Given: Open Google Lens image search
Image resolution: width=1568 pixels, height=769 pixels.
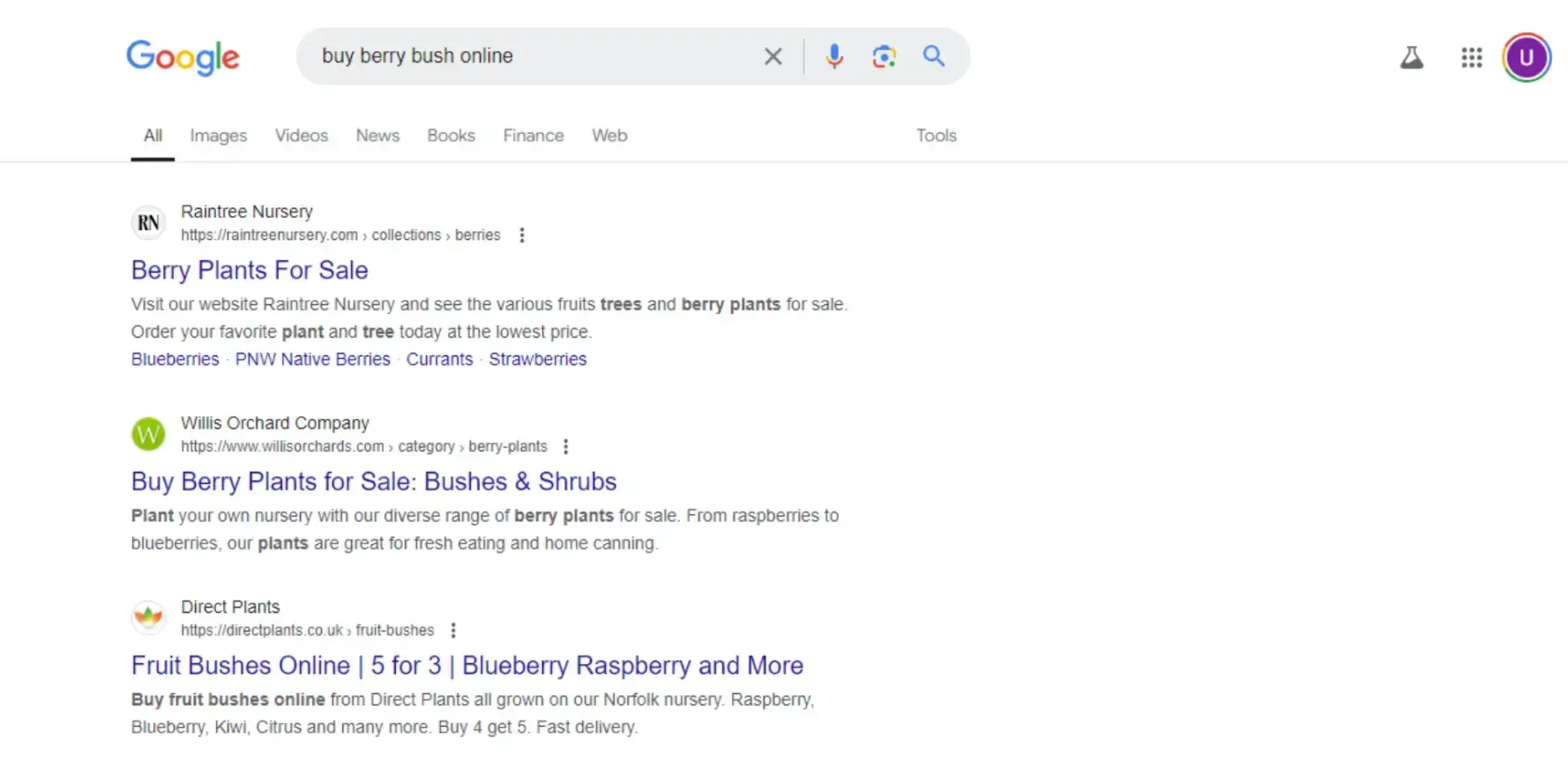Looking at the screenshot, I should pyautogui.click(x=884, y=56).
